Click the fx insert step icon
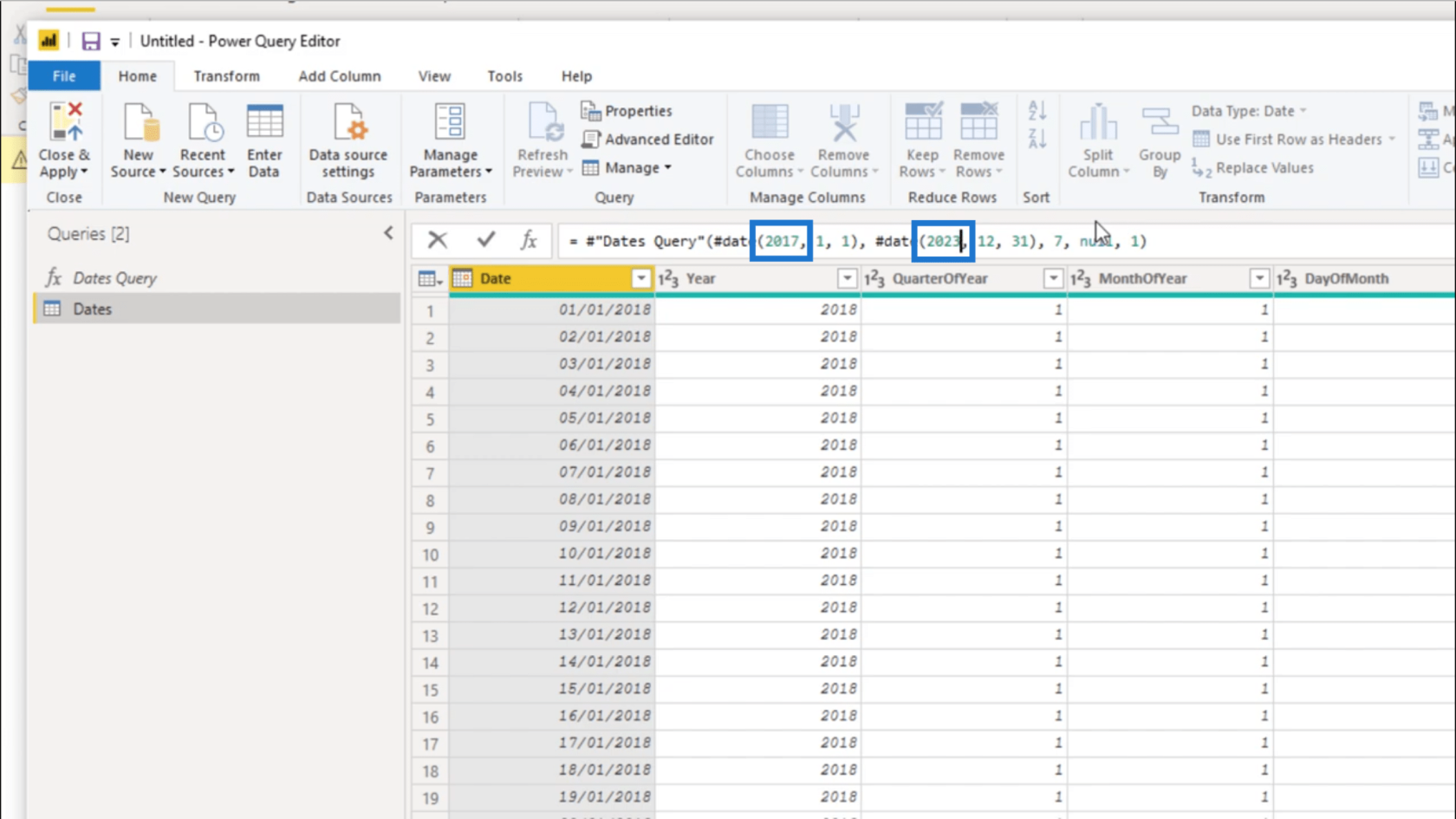The image size is (1456, 819). 529,240
